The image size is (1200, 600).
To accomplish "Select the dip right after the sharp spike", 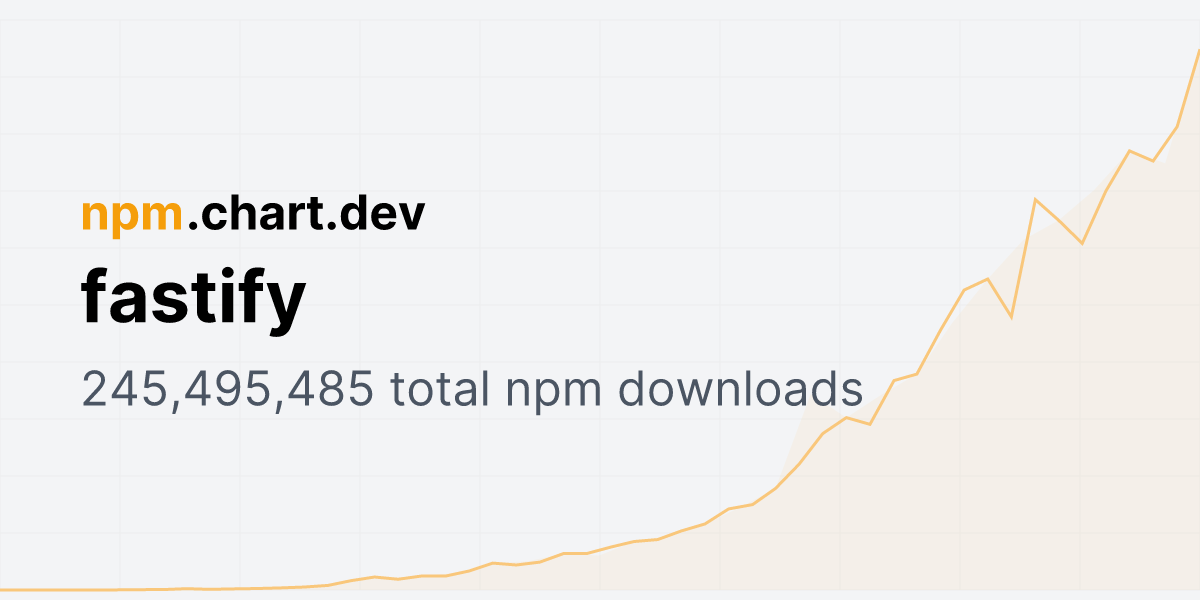I will coord(1082,243).
